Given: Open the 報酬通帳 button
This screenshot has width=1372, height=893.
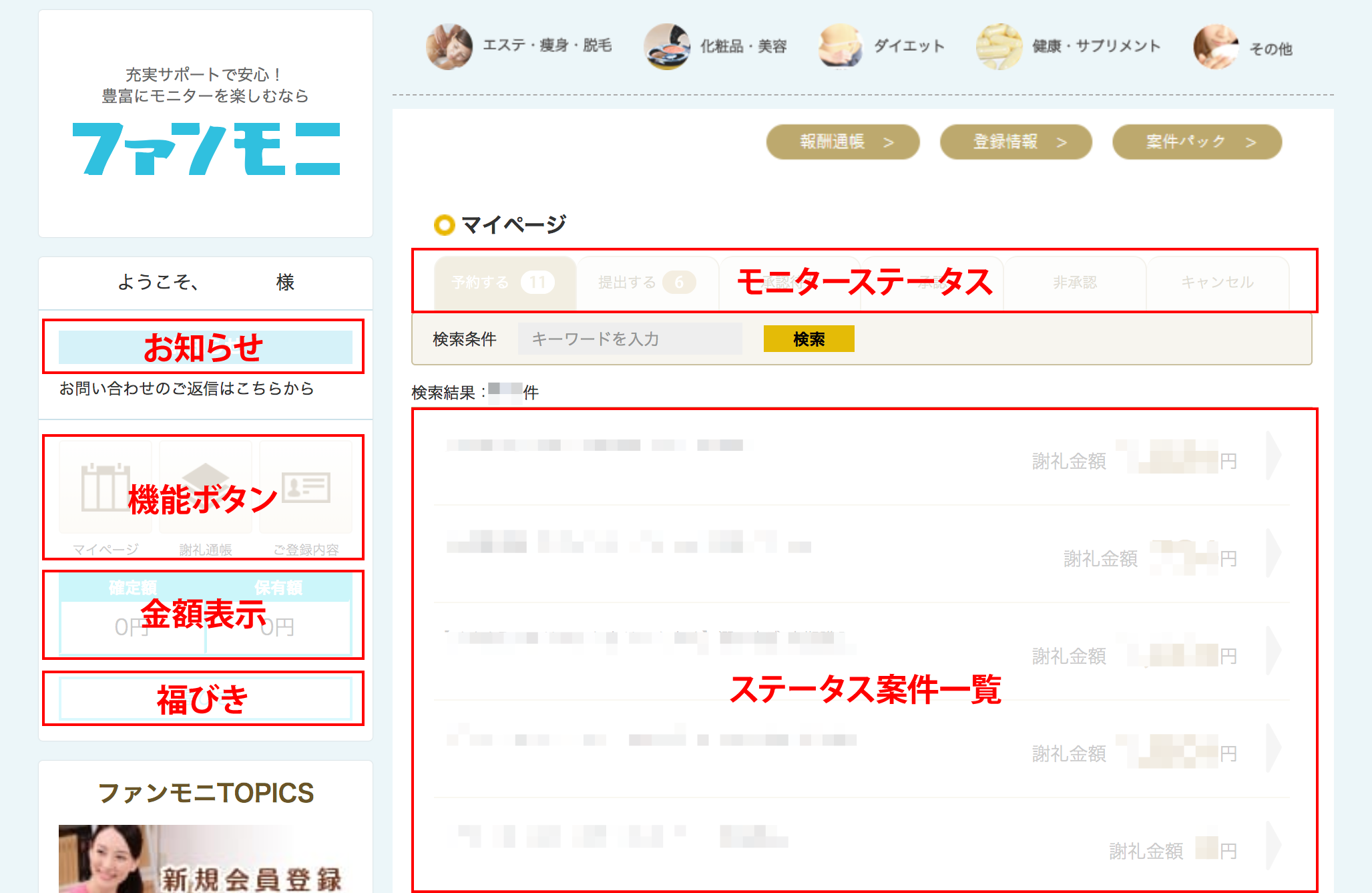Looking at the screenshot, I should 843,142.
